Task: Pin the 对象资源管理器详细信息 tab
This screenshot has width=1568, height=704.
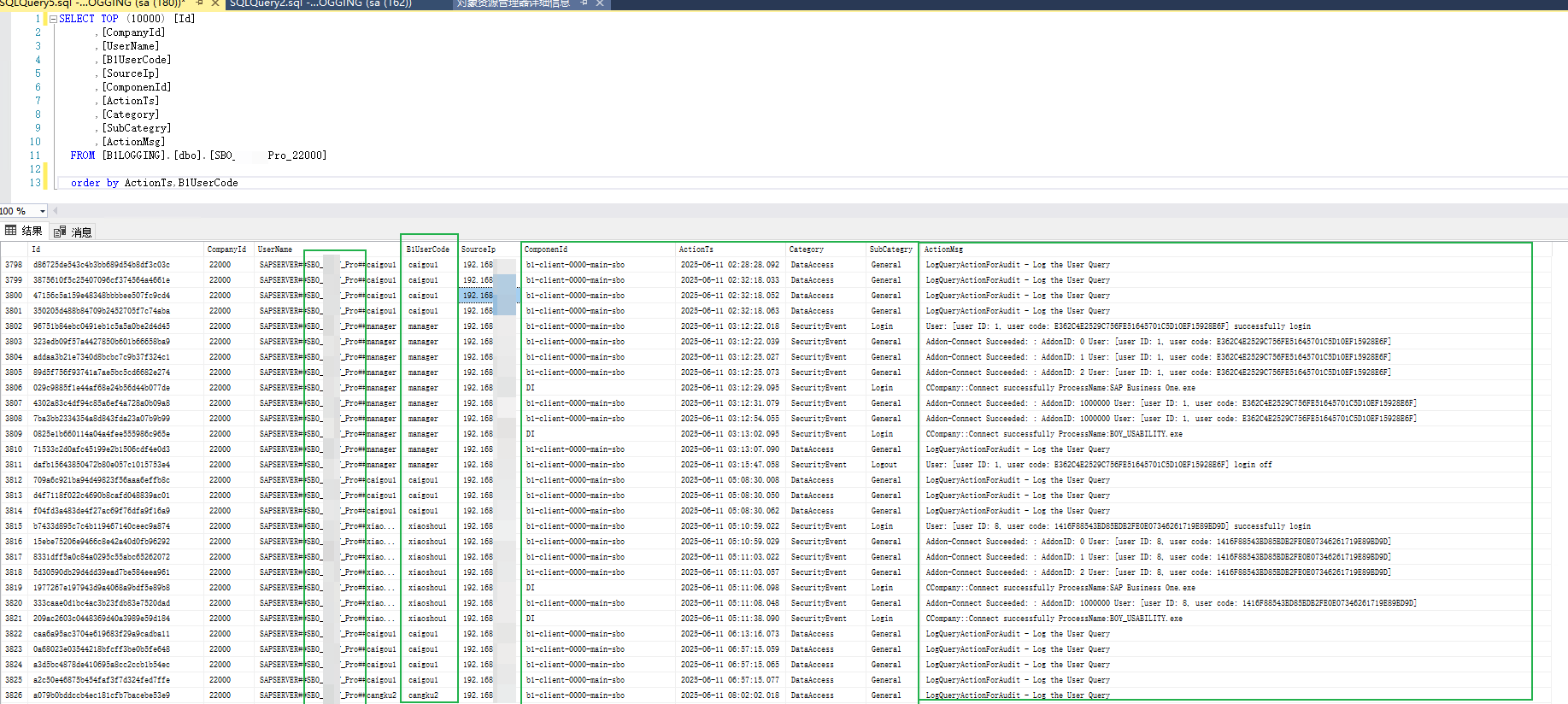Action: [584, 3]
